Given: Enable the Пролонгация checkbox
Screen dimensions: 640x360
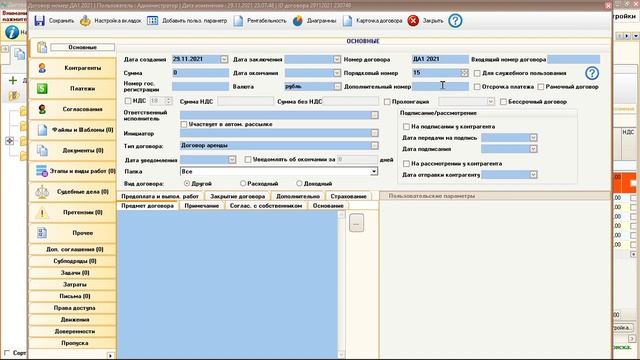Looking at the screenshot, I should tap(387, 102).
